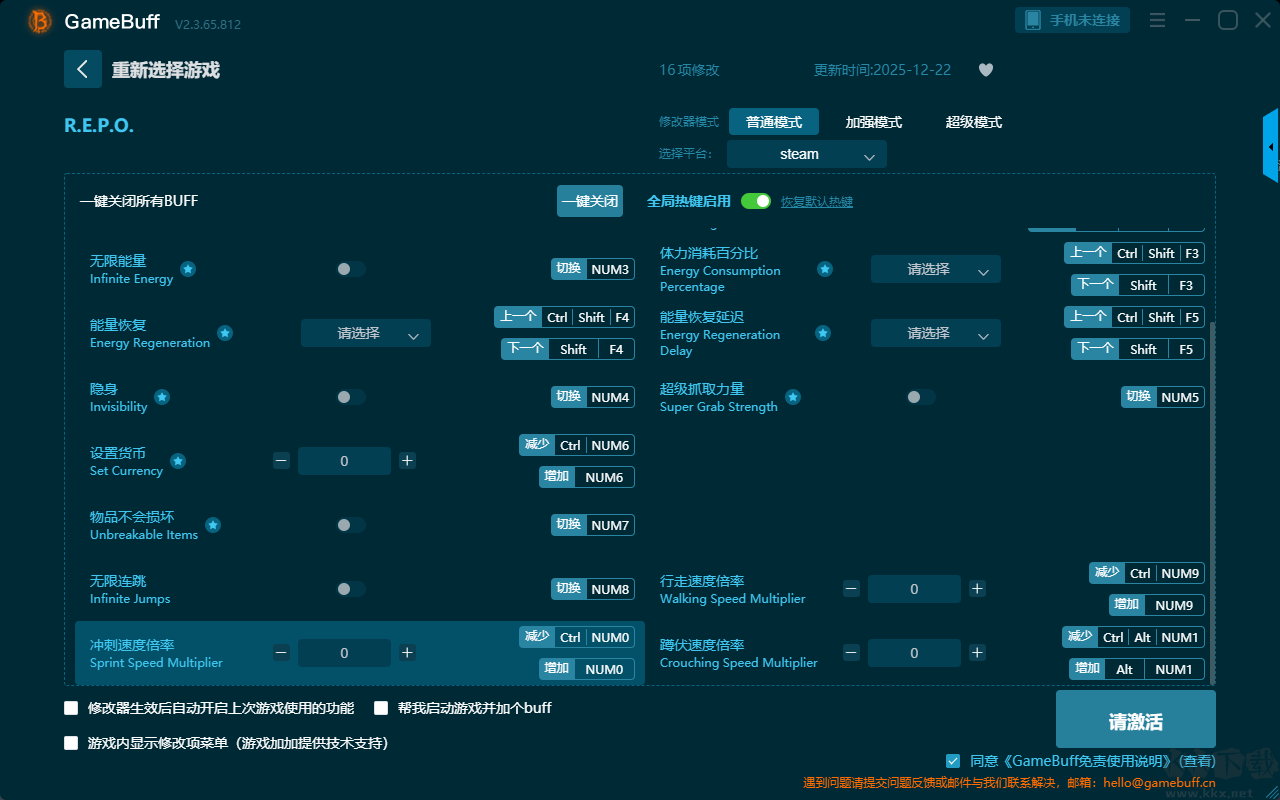Decrease Crouching Speed Multiplier with minus
1280x800 pixels.
click(851, 653)
